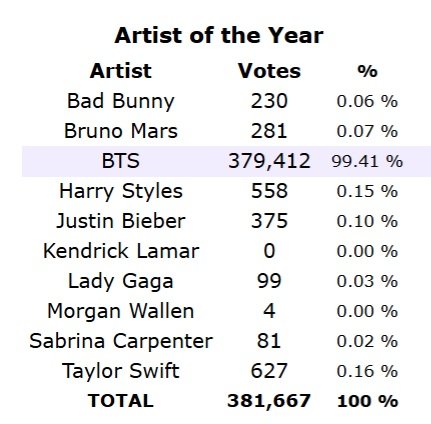Click the Votes column header
The image size is (431, 424).
(269, 71)
